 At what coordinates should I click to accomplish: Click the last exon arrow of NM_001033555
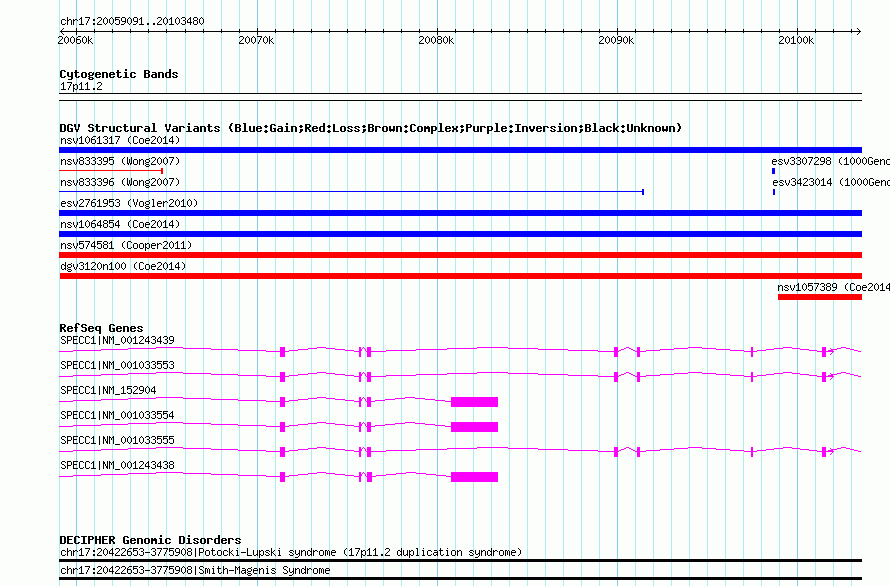(828, 452)
